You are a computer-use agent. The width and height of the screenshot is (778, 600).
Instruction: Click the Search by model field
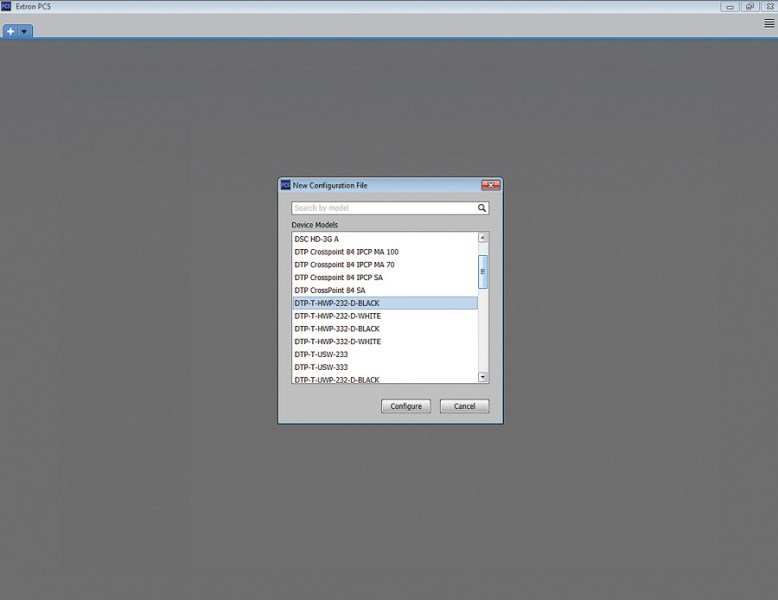[384, 208]
